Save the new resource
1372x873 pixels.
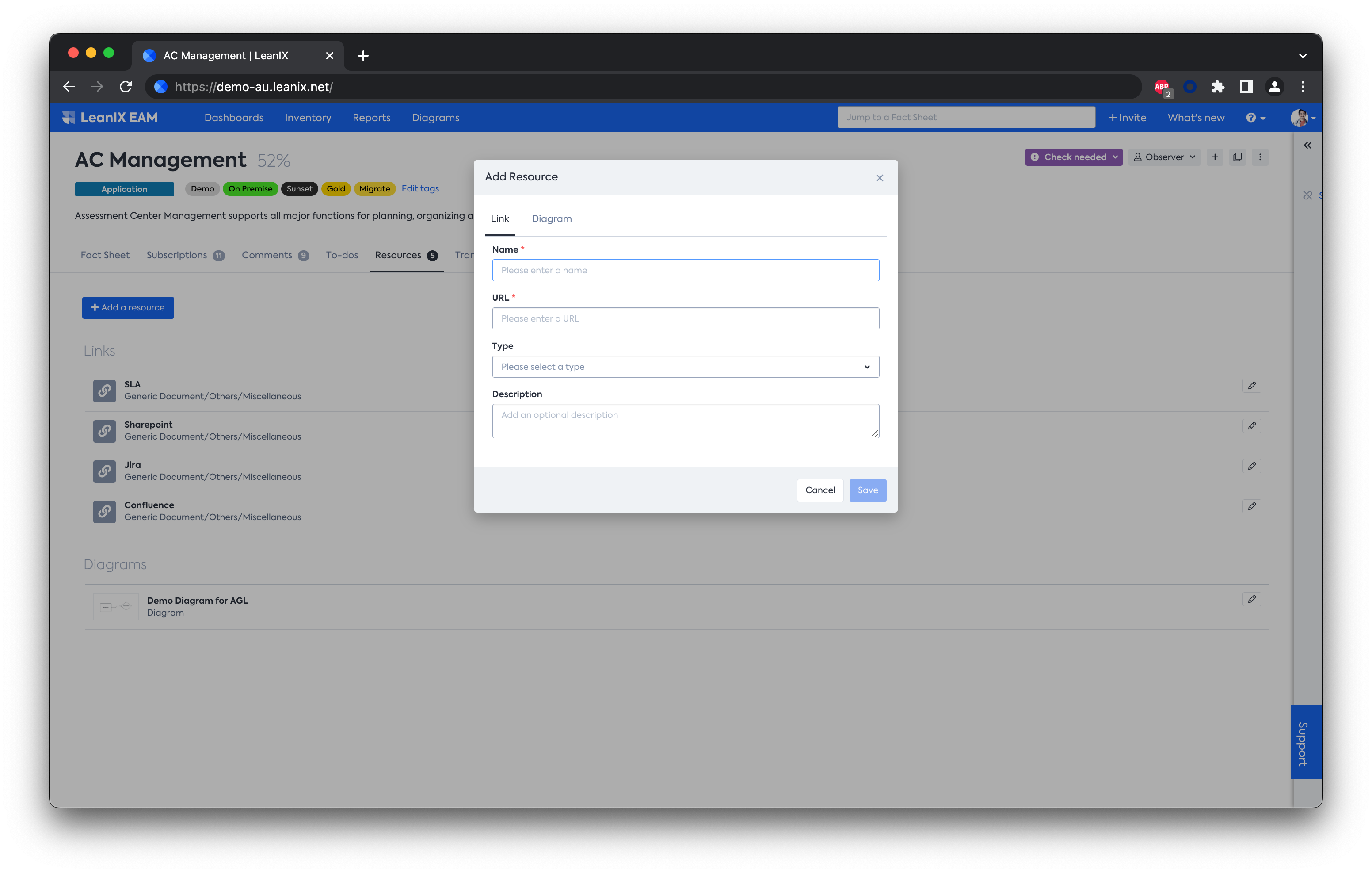click(x=867, y=490)
